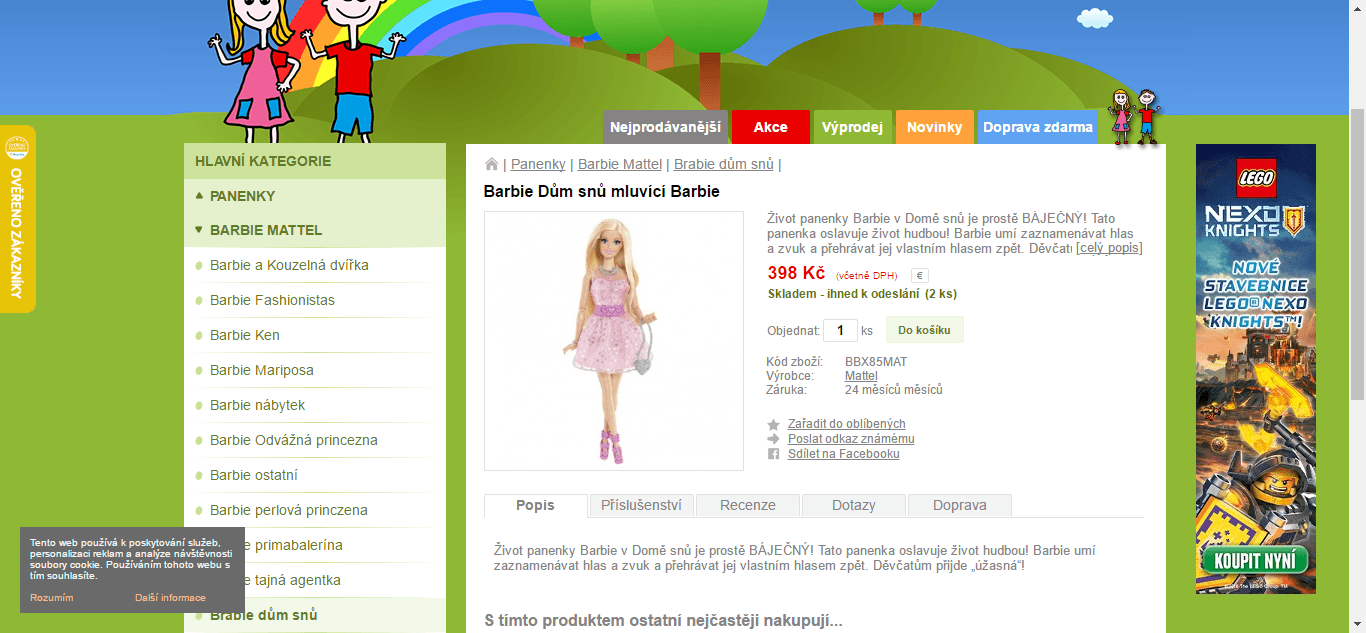Open the Ověřeno zákazníky side badge
The image size is (1366, 633).
coord(17,219)
